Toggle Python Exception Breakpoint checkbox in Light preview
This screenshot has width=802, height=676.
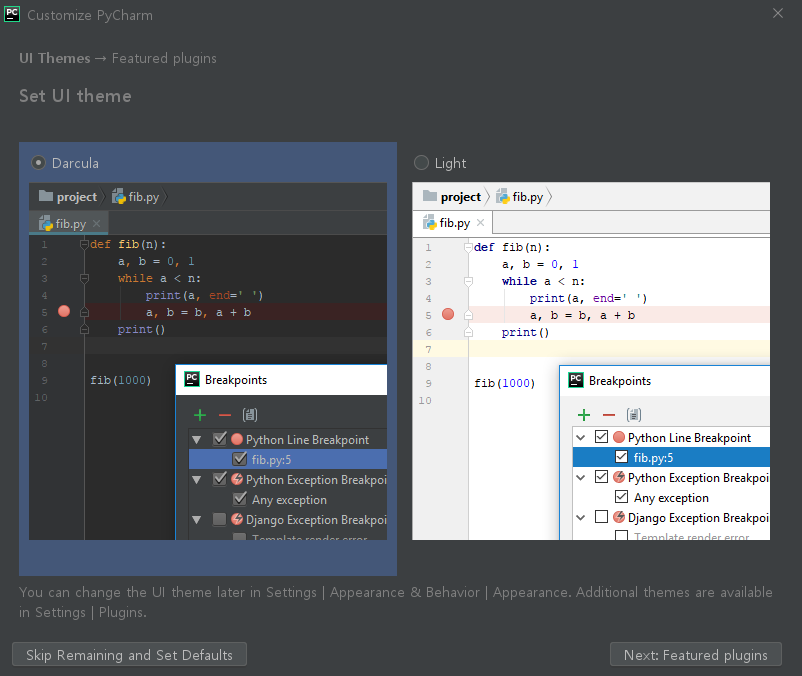pos(602,477)
